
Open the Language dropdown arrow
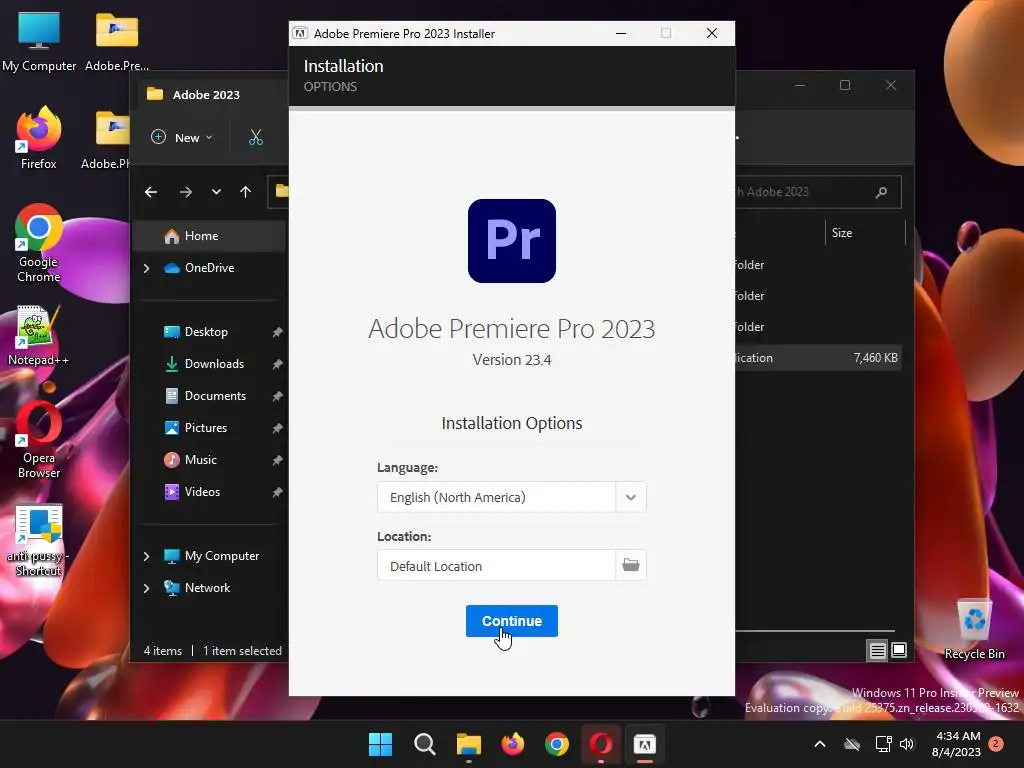pyautogui.click(x=630, y=497)
